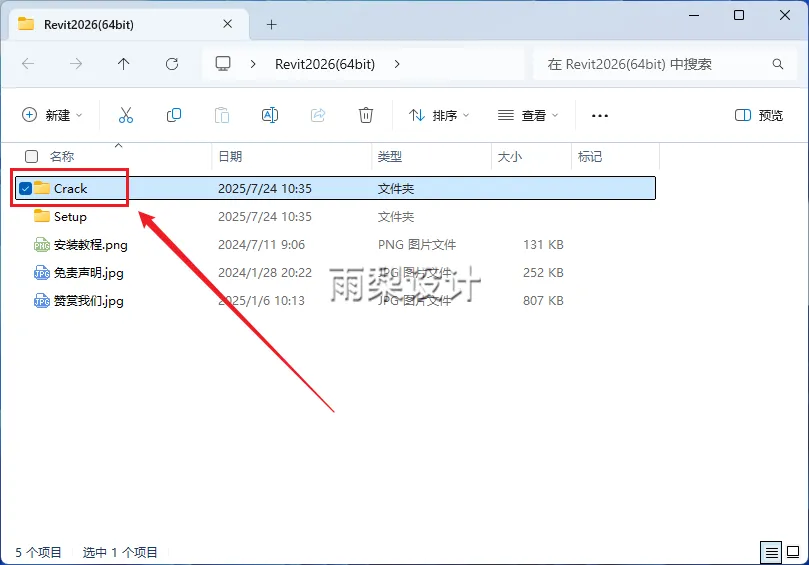The height and width of the screenshot is (565, 809).
Task: Click the 807 KB size value
Action: pos(543,300)
